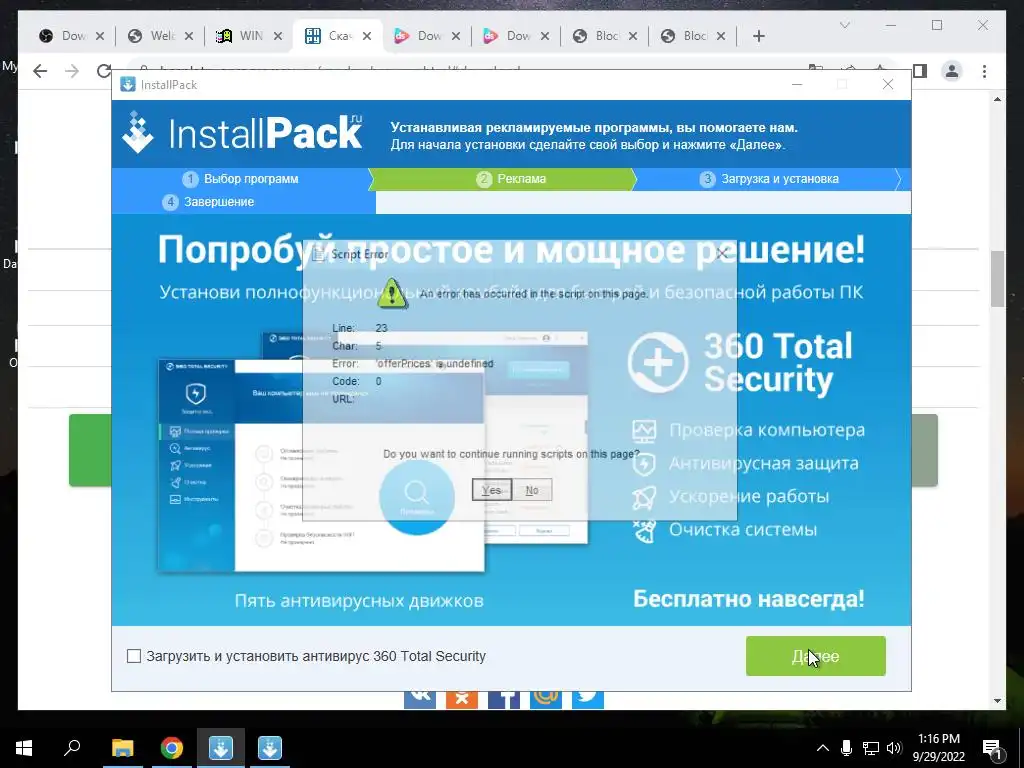Open Chrome profile menu

pyautogui.click(x=952, y=71)
